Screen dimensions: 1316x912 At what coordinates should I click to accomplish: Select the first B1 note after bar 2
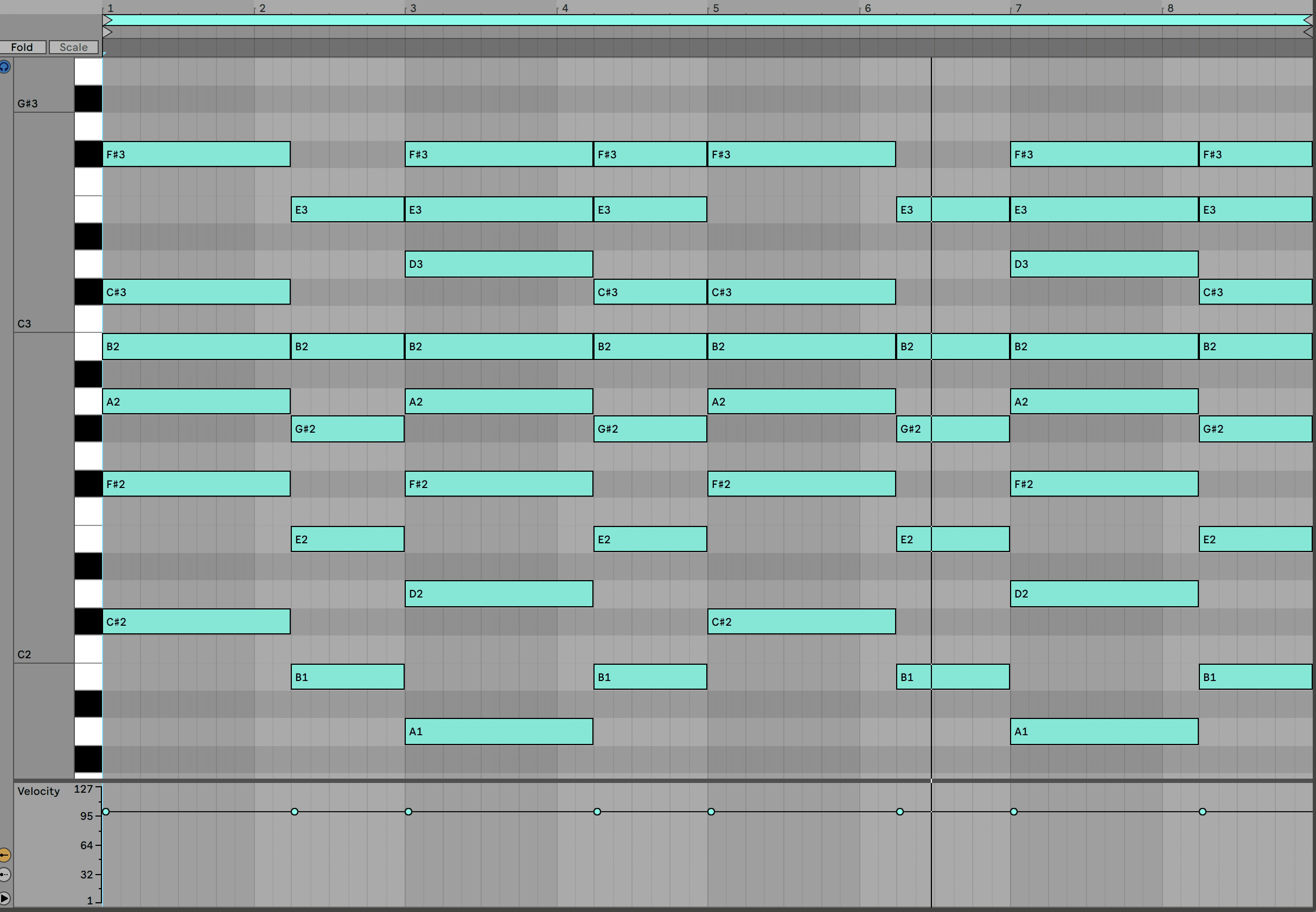(348, 677)
